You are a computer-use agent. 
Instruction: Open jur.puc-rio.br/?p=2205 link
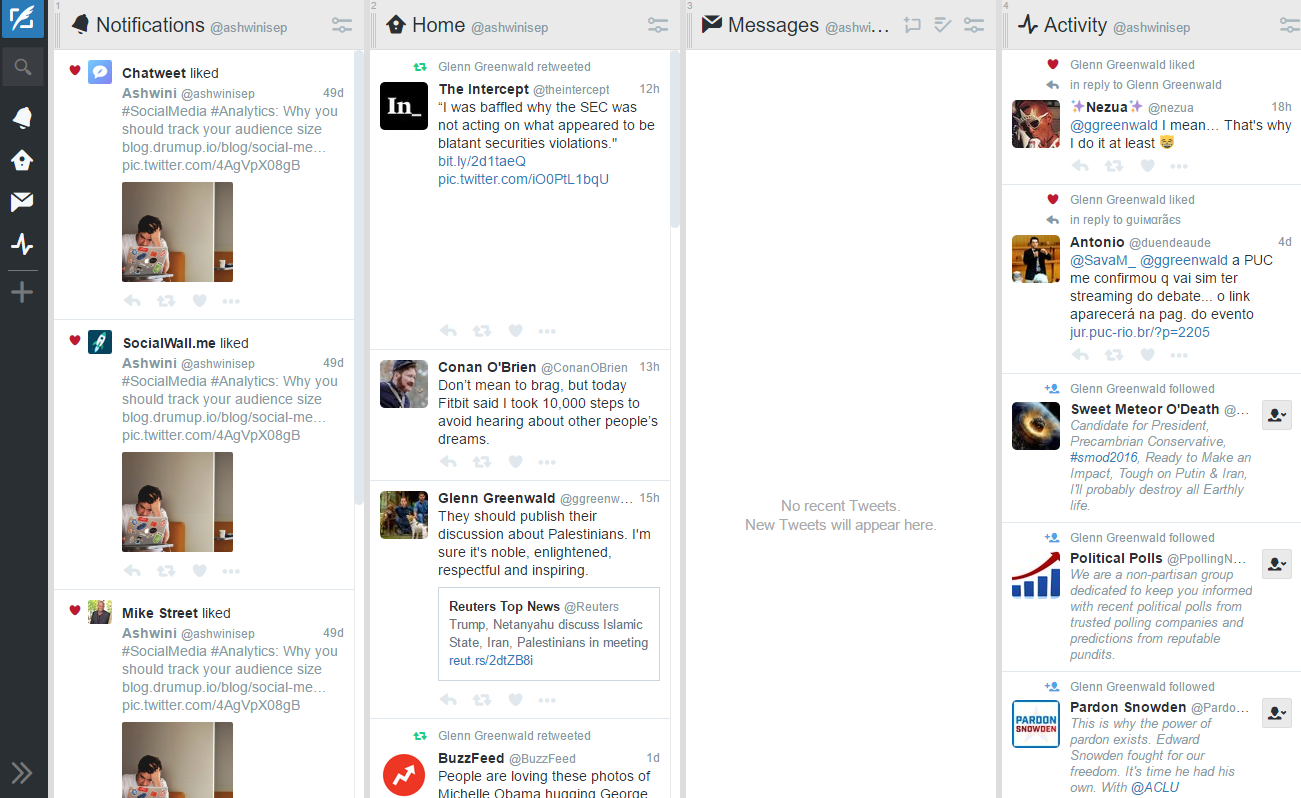[x=1140, y=332]
